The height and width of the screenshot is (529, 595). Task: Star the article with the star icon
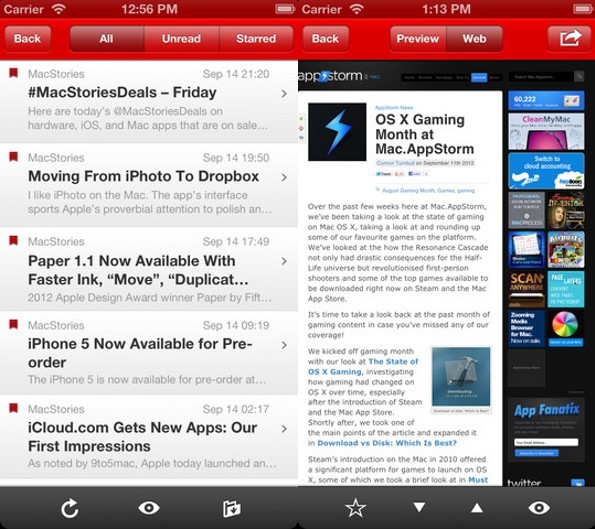[x=356, y=508]
